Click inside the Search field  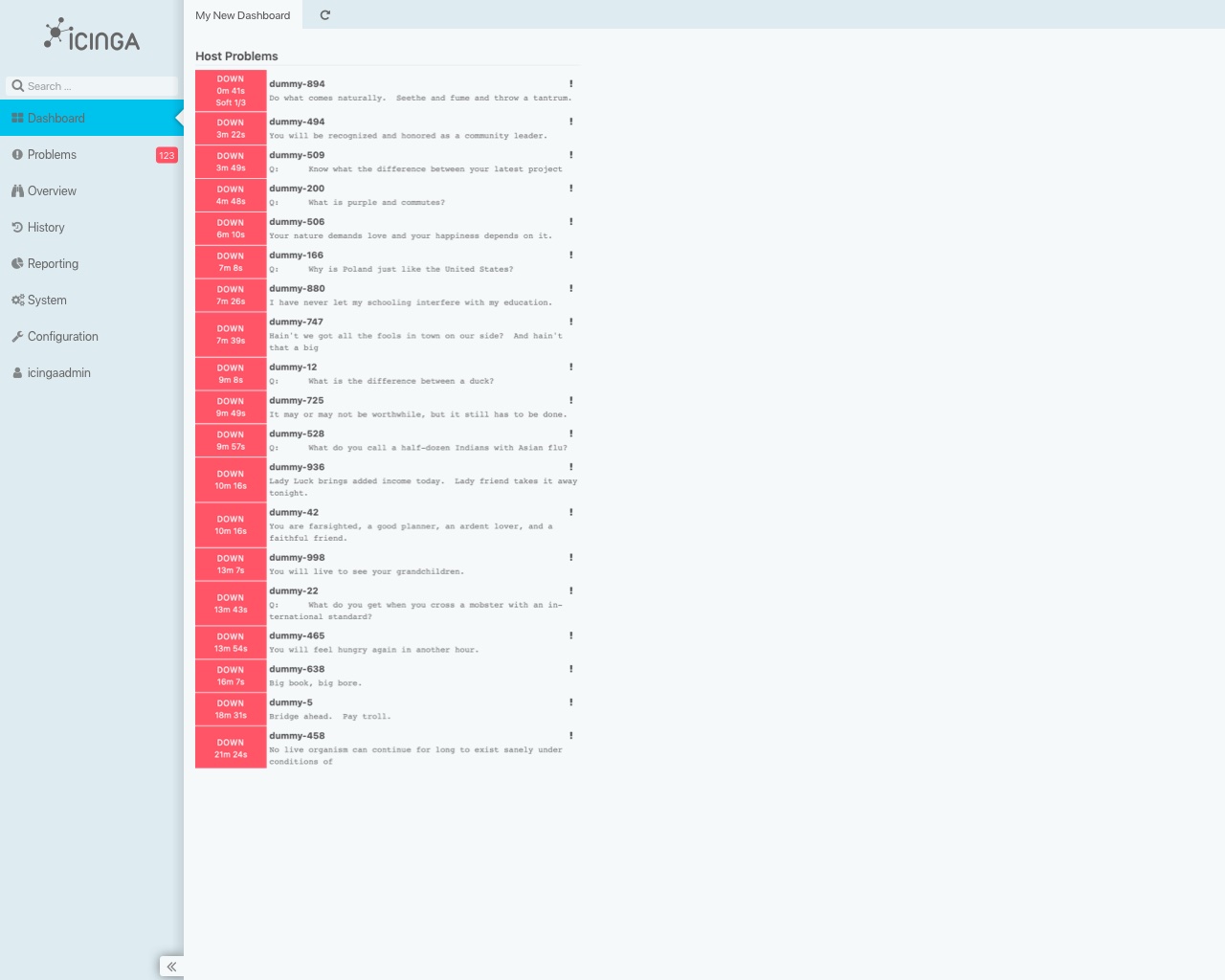pyautogui.click(x=96, y=86)
